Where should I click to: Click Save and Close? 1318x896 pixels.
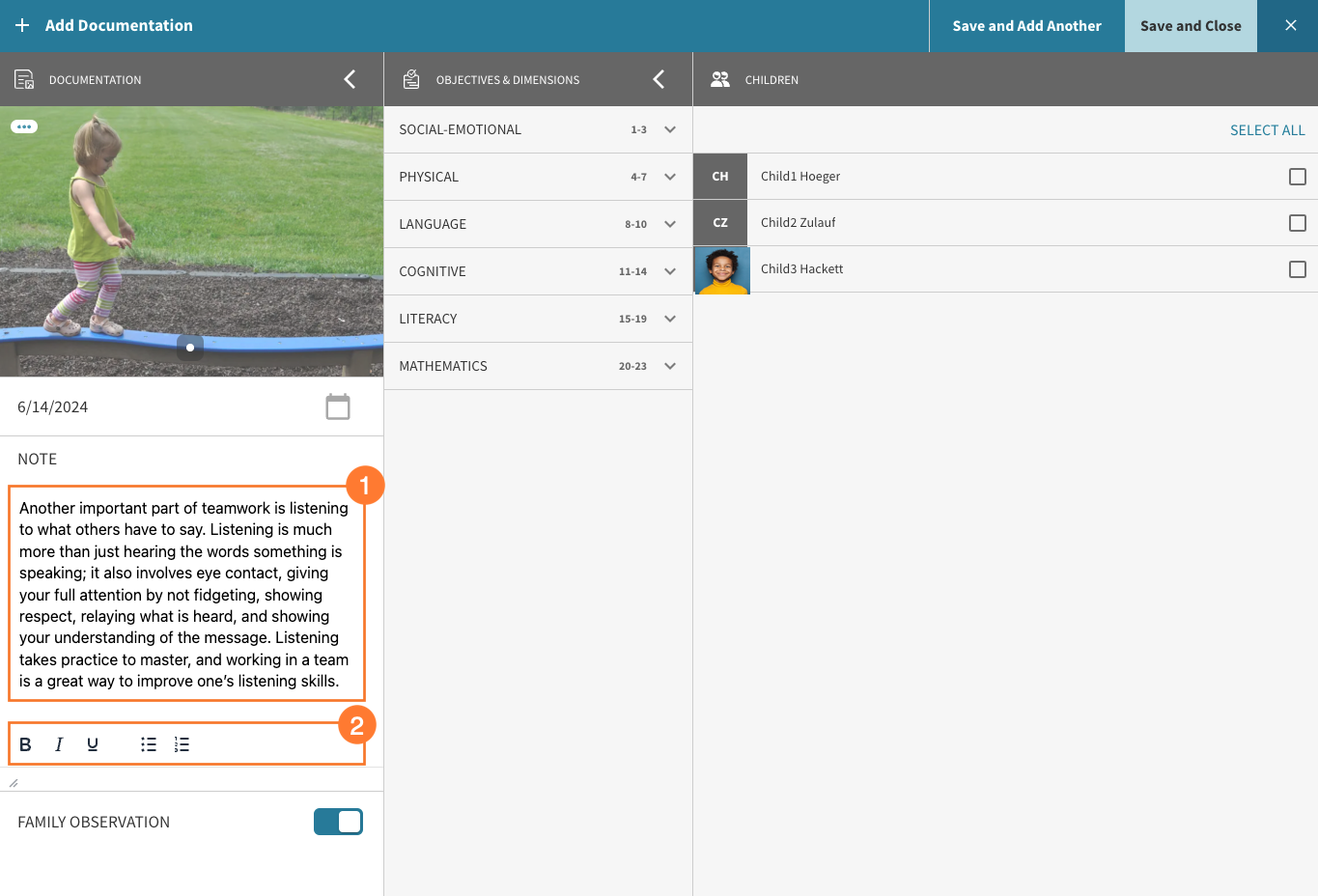pyautogui.click(x=1191, y=25)
